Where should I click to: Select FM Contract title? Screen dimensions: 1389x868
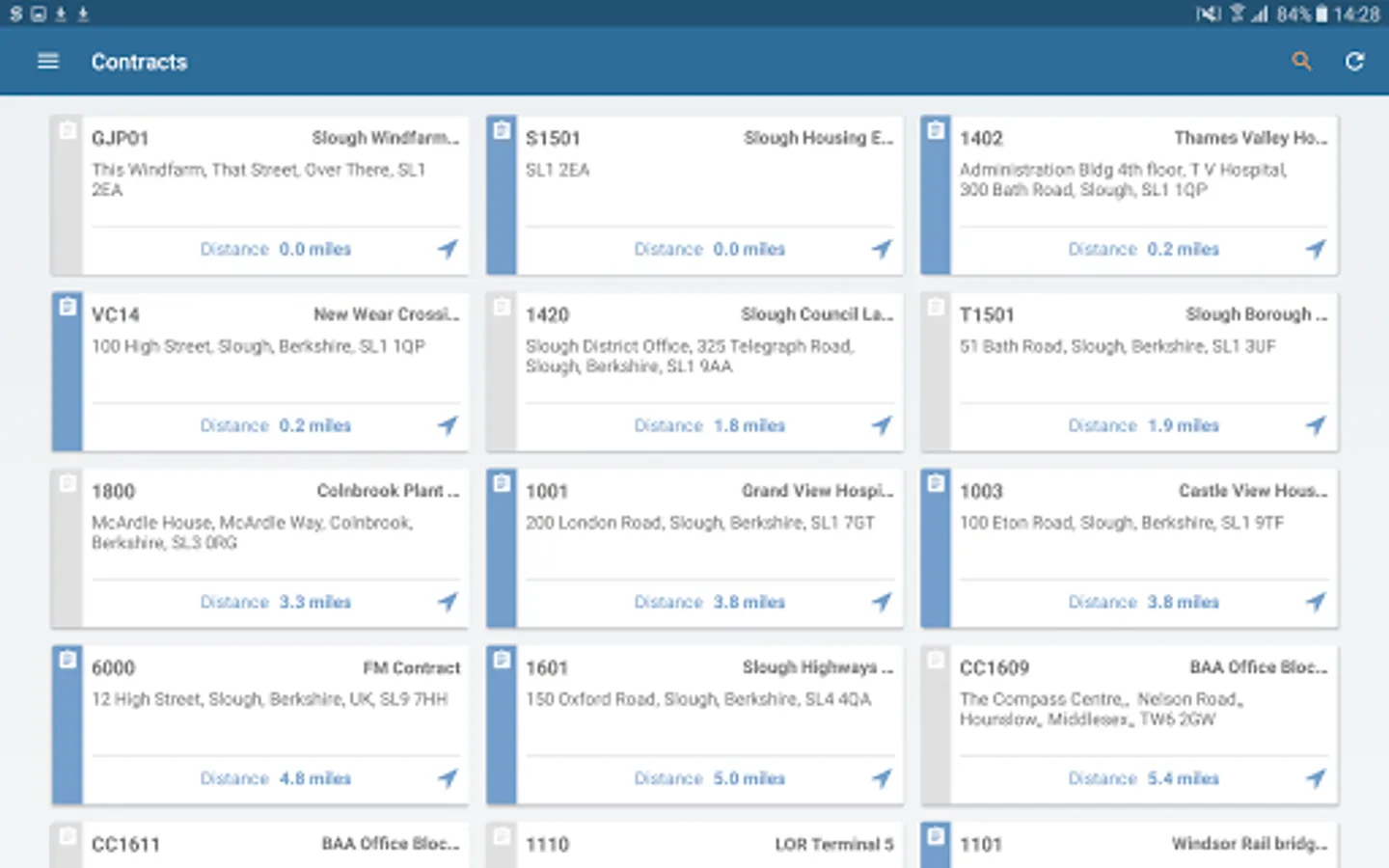tap(412, 667)
